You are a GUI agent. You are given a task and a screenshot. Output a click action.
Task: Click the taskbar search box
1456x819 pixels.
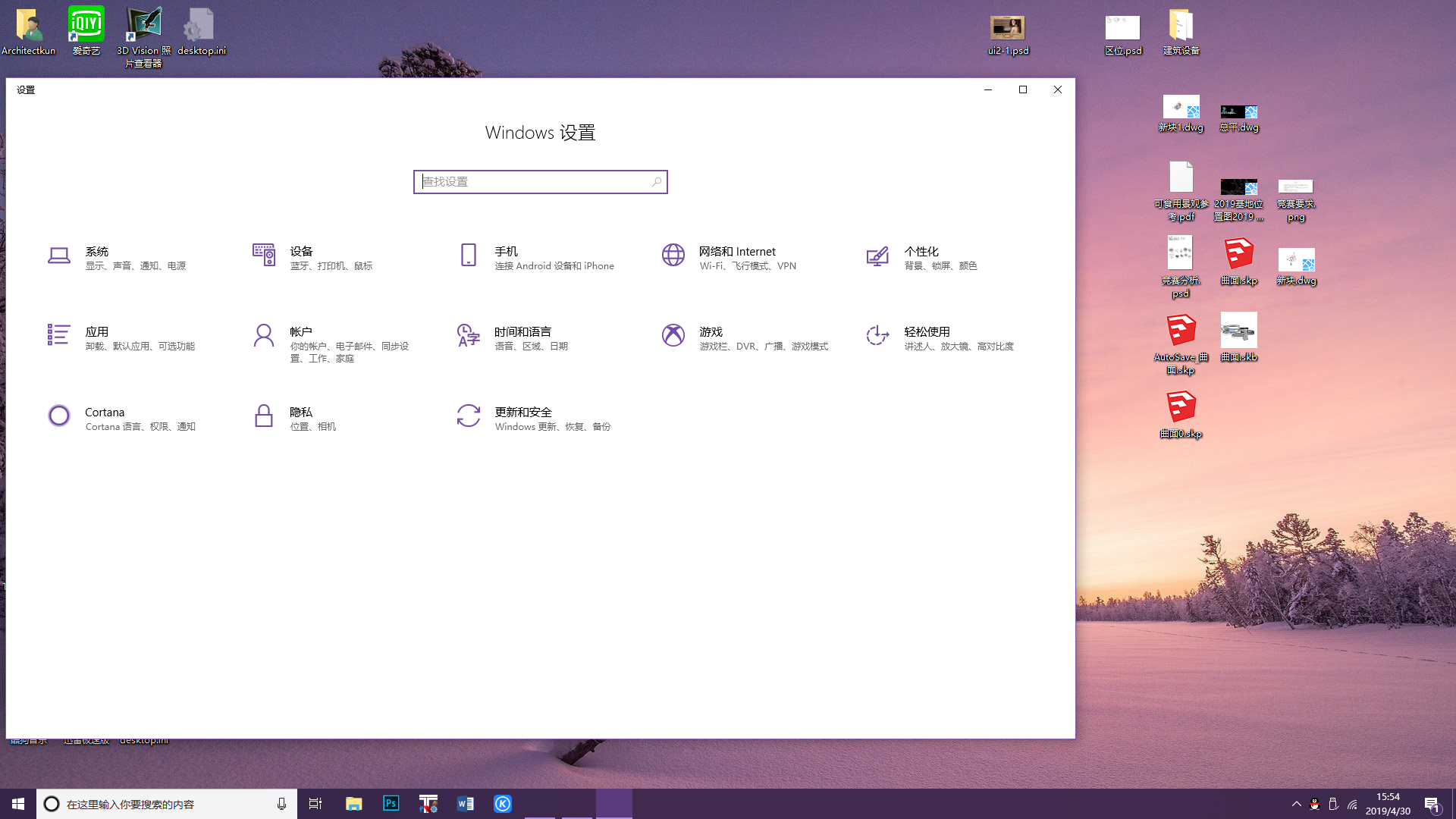coord(167,804)
